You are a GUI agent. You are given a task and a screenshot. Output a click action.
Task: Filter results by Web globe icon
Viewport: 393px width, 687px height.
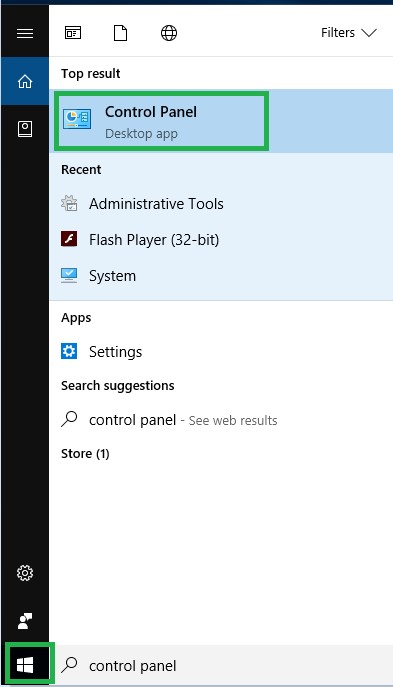pyautogui.click(x=169, y=33)
